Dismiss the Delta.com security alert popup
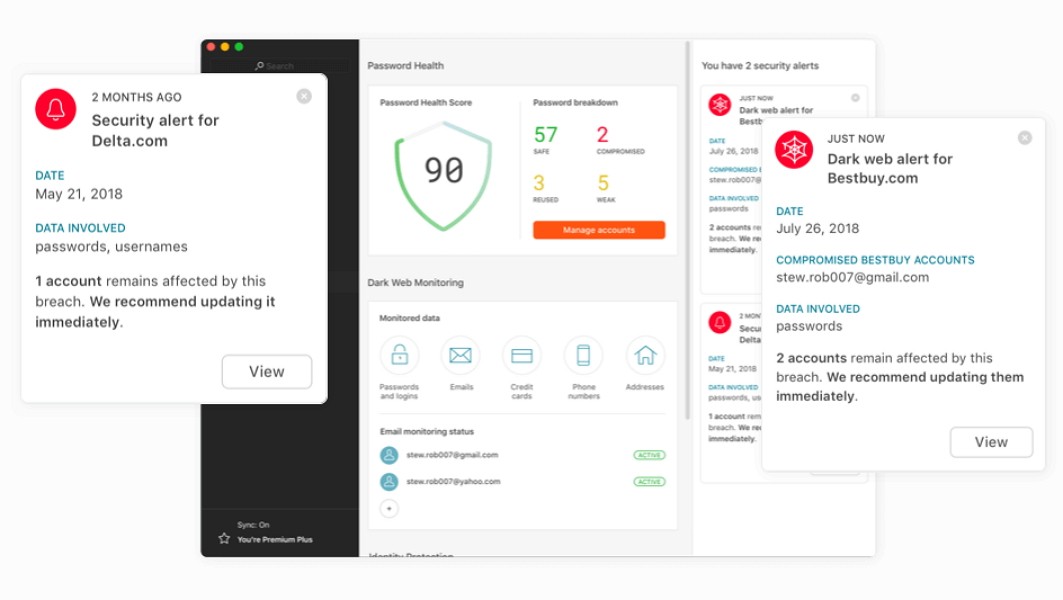This screenshot has width=1063, height=600. pyautogui.click(x=304, y=96)
